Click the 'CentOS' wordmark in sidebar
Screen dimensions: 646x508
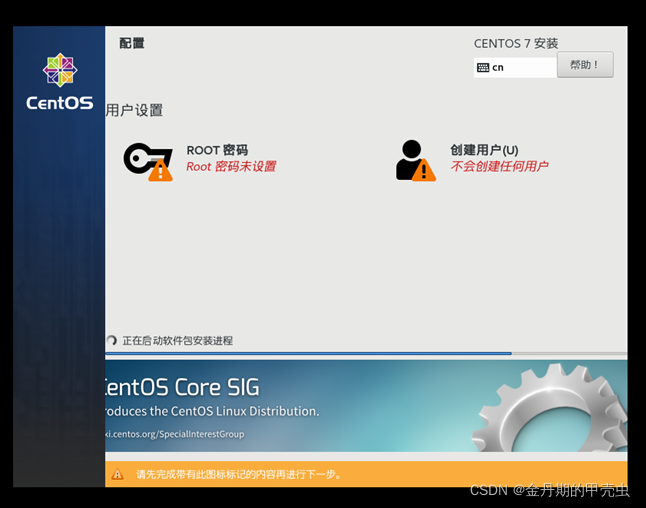coord(60,103)
